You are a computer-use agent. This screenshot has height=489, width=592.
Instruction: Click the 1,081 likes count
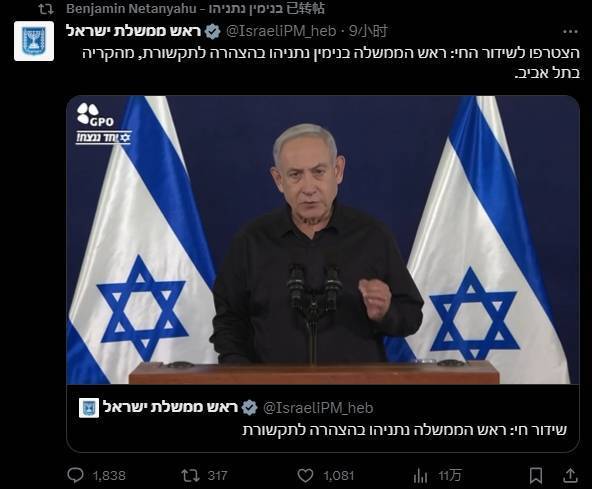coord(339,475)
